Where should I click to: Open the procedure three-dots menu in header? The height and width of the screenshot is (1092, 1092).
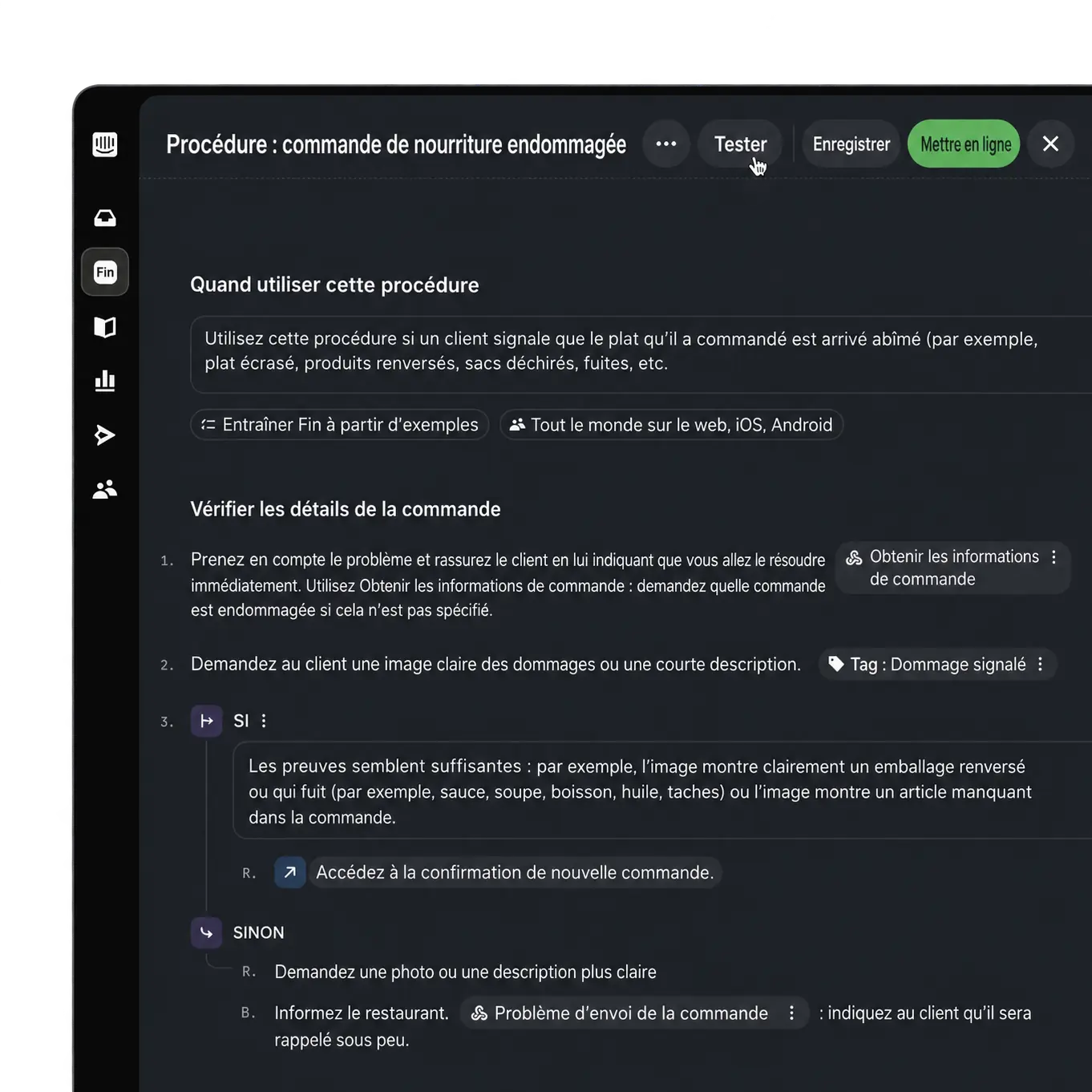666,144
